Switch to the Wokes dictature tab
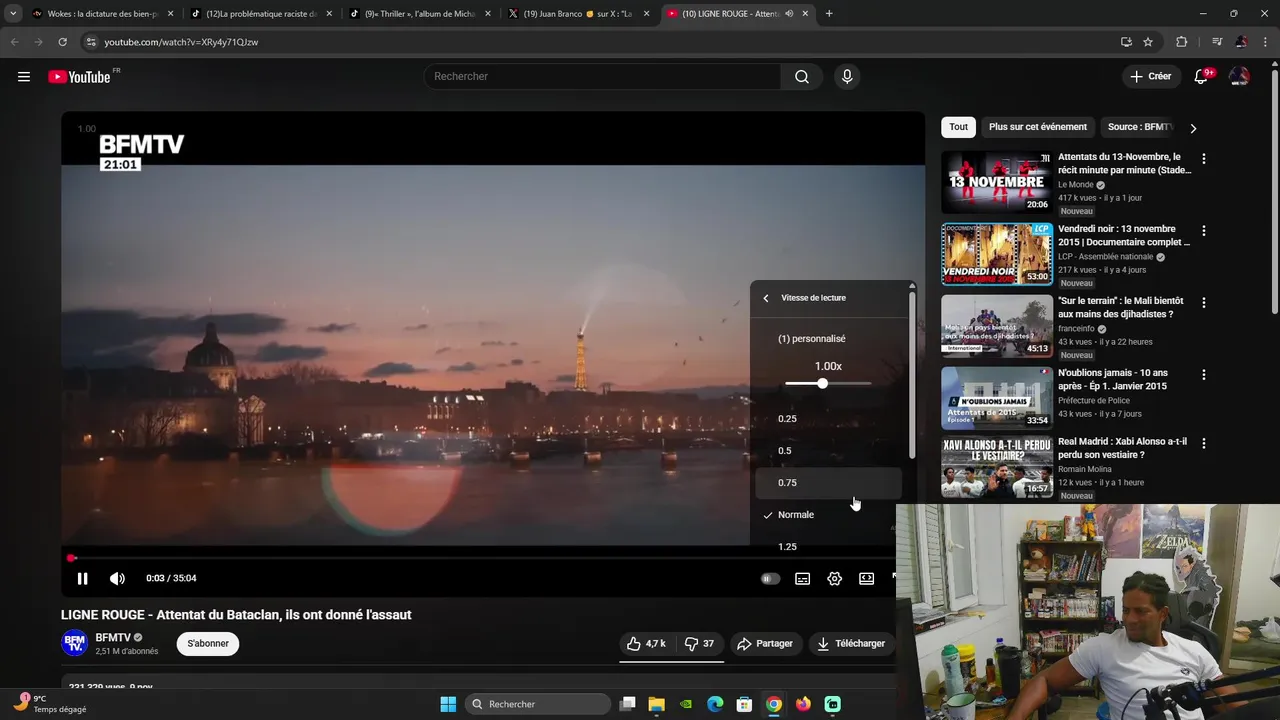 pos(102,14)
